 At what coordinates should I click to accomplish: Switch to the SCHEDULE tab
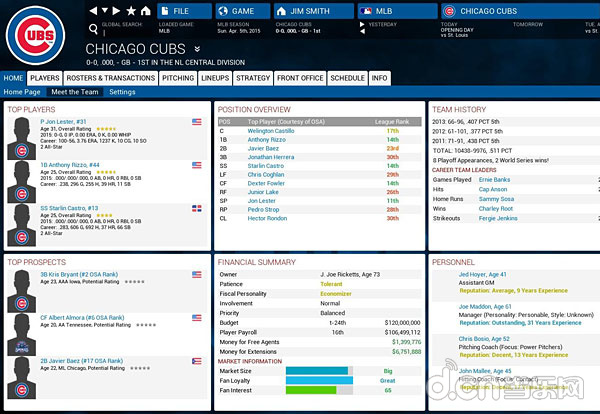pyautogui.click(x=347, y=78)
